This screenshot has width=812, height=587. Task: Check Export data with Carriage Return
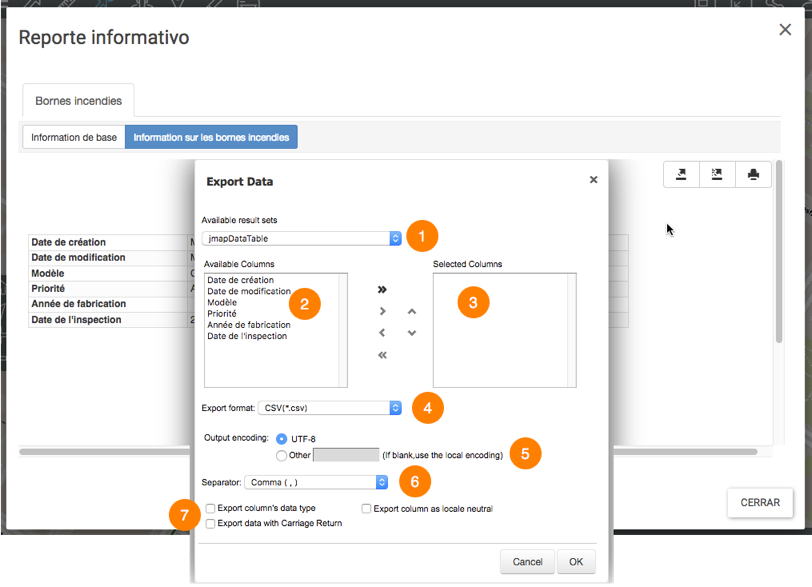(x=210, y=524)
